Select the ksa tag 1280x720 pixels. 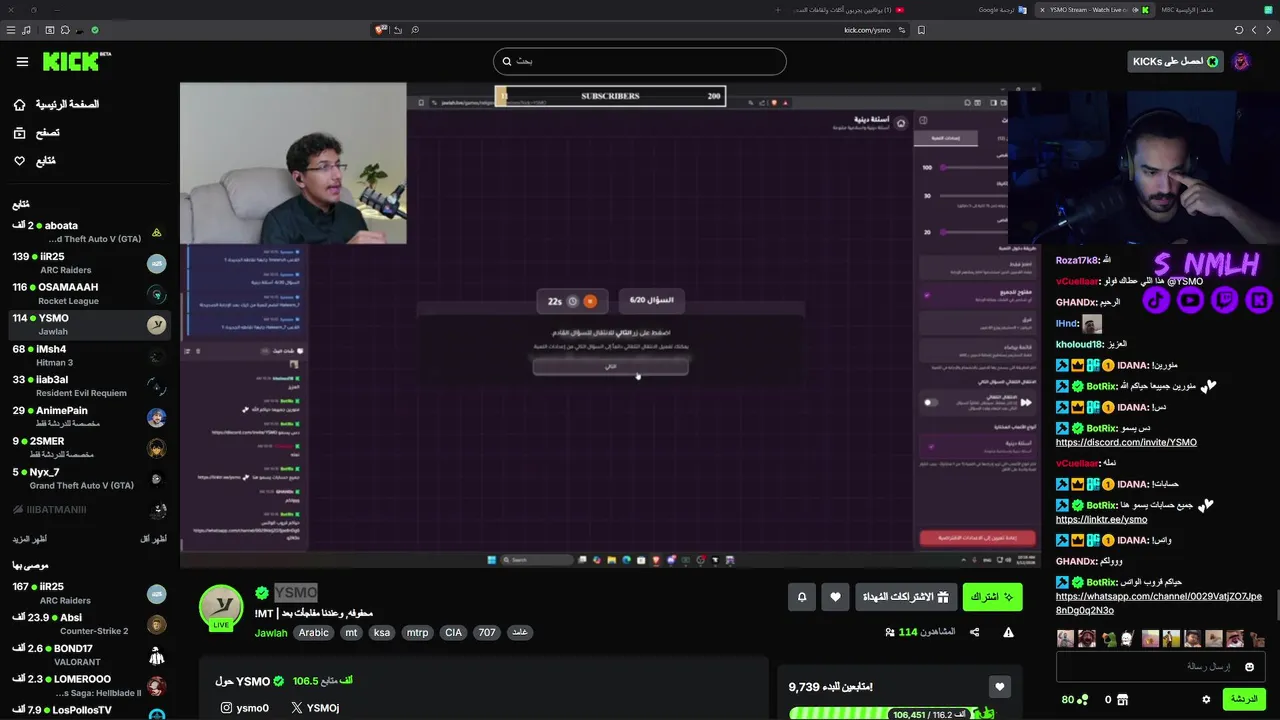coord(381,633)
